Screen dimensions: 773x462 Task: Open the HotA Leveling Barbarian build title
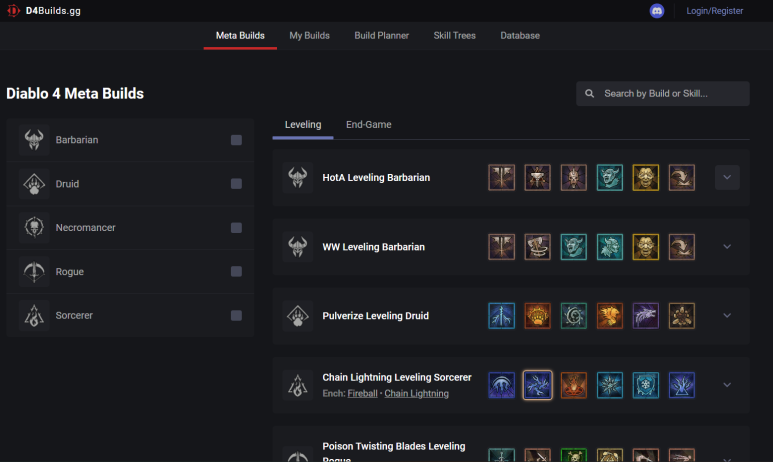tap(376, 178)
